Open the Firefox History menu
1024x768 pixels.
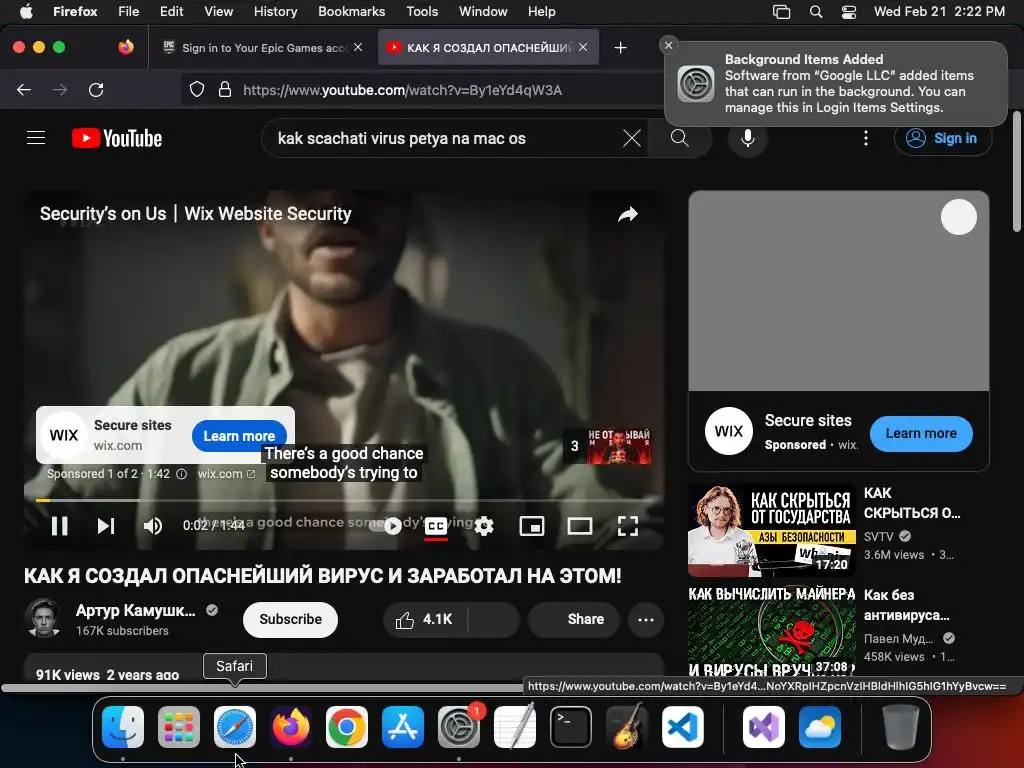click(275, 11)
